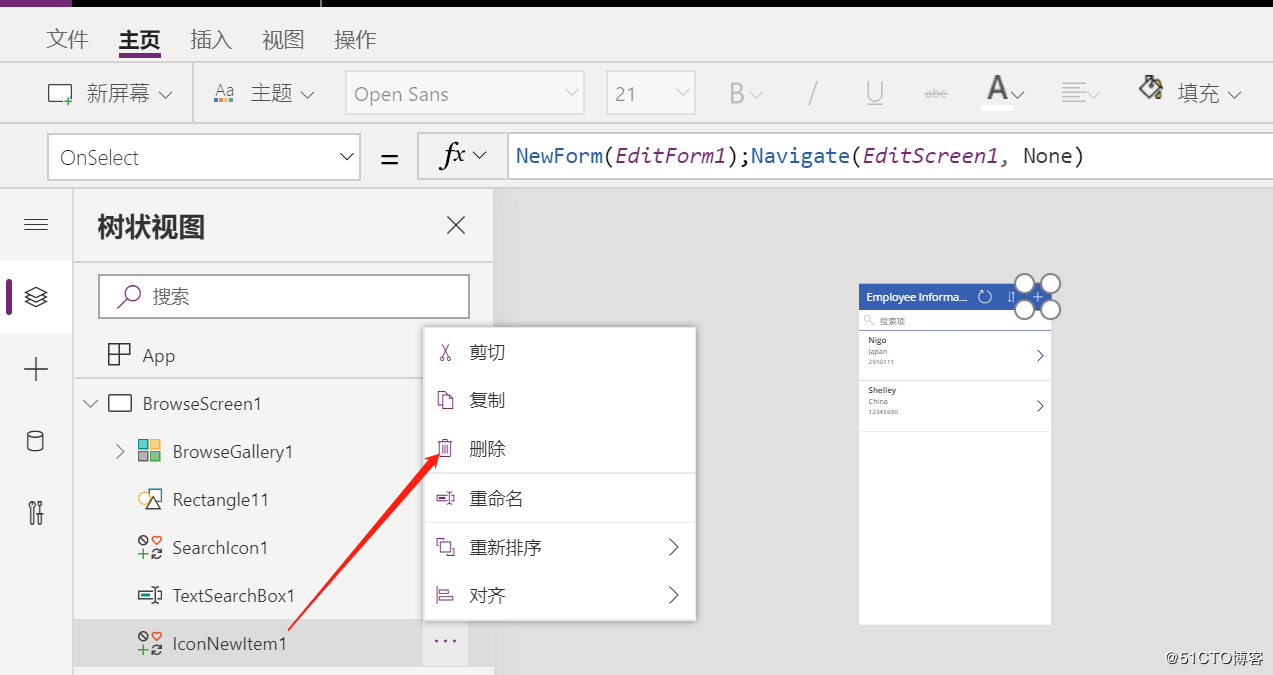
Task: Click the Shelley record in preview
Action: coord(955,406)
